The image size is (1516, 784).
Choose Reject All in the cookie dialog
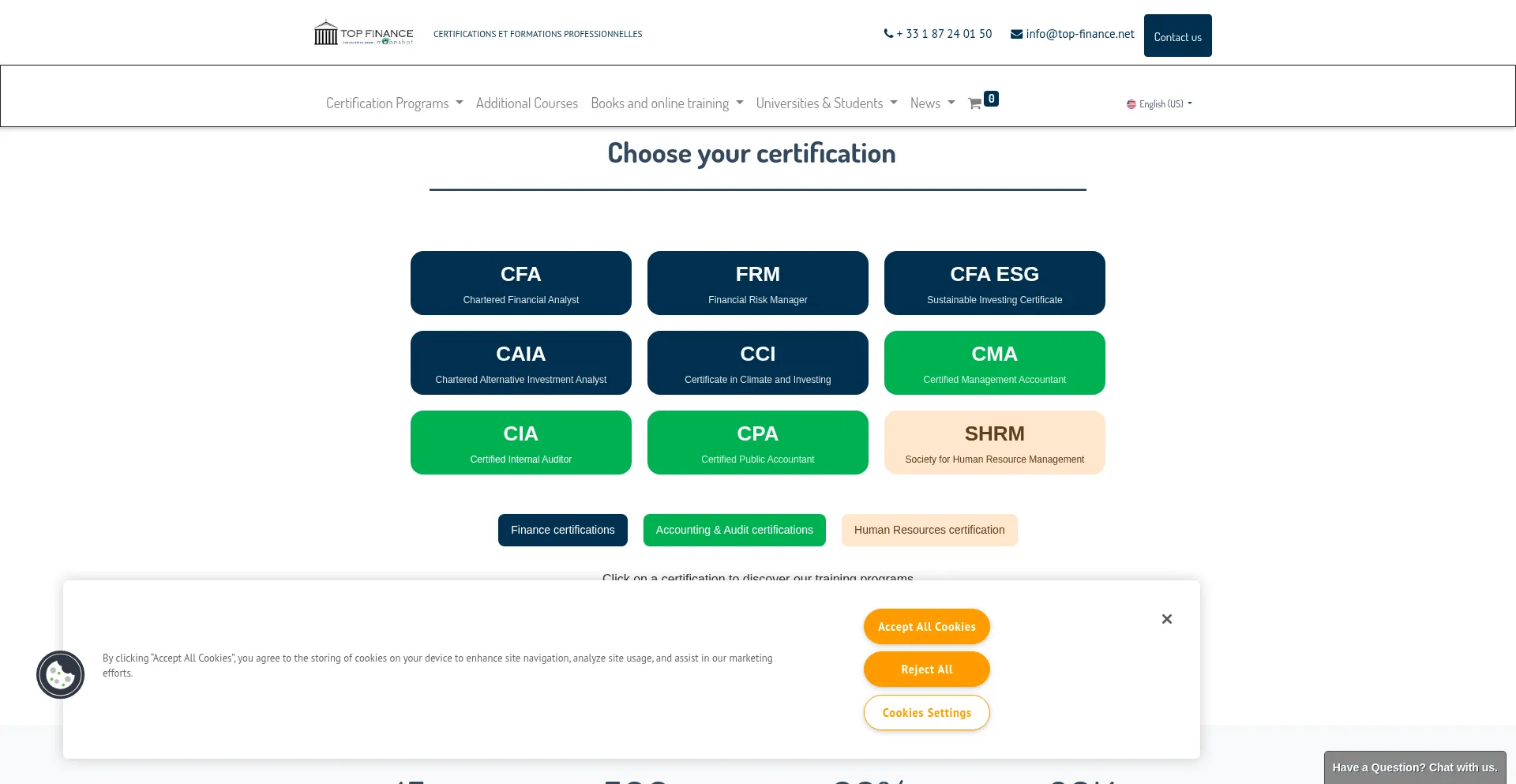tap(926, 669)
